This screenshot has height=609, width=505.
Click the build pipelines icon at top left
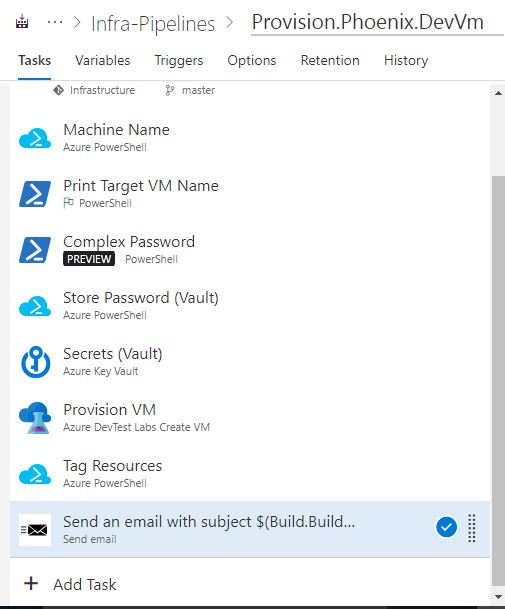click(x=22, y=22)
